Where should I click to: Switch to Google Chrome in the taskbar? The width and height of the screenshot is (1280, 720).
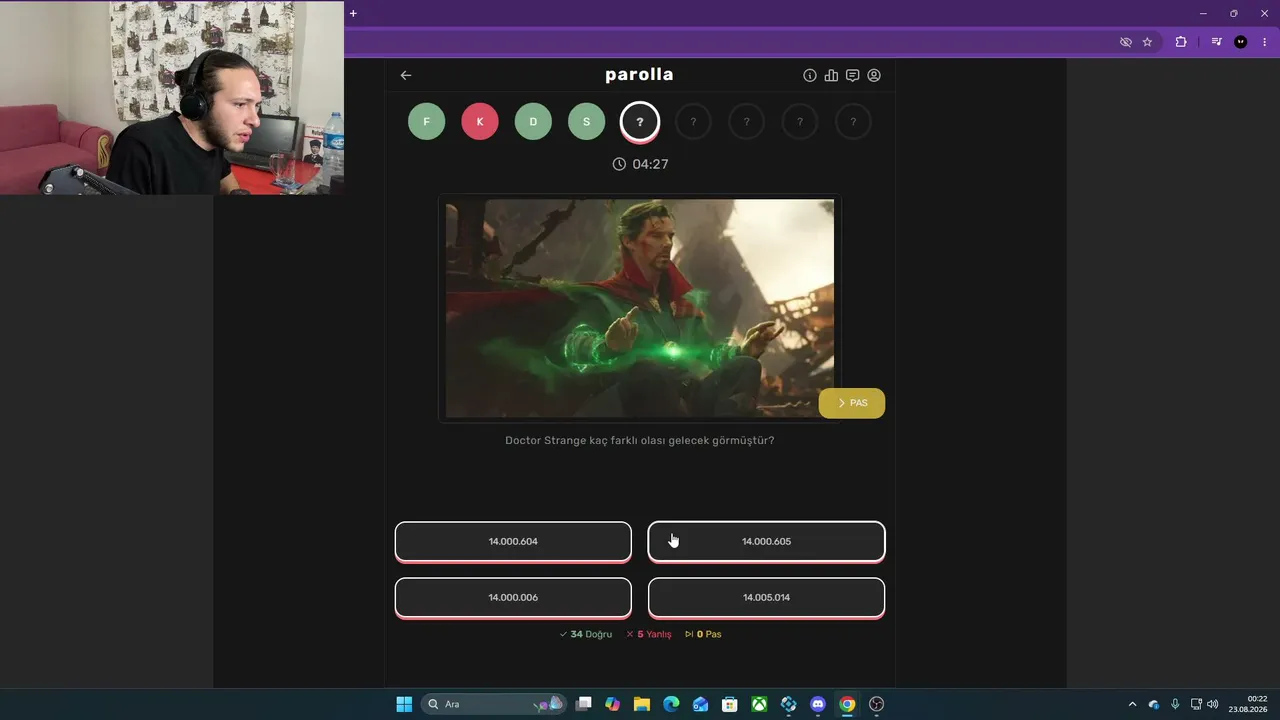tap(847, 704)
